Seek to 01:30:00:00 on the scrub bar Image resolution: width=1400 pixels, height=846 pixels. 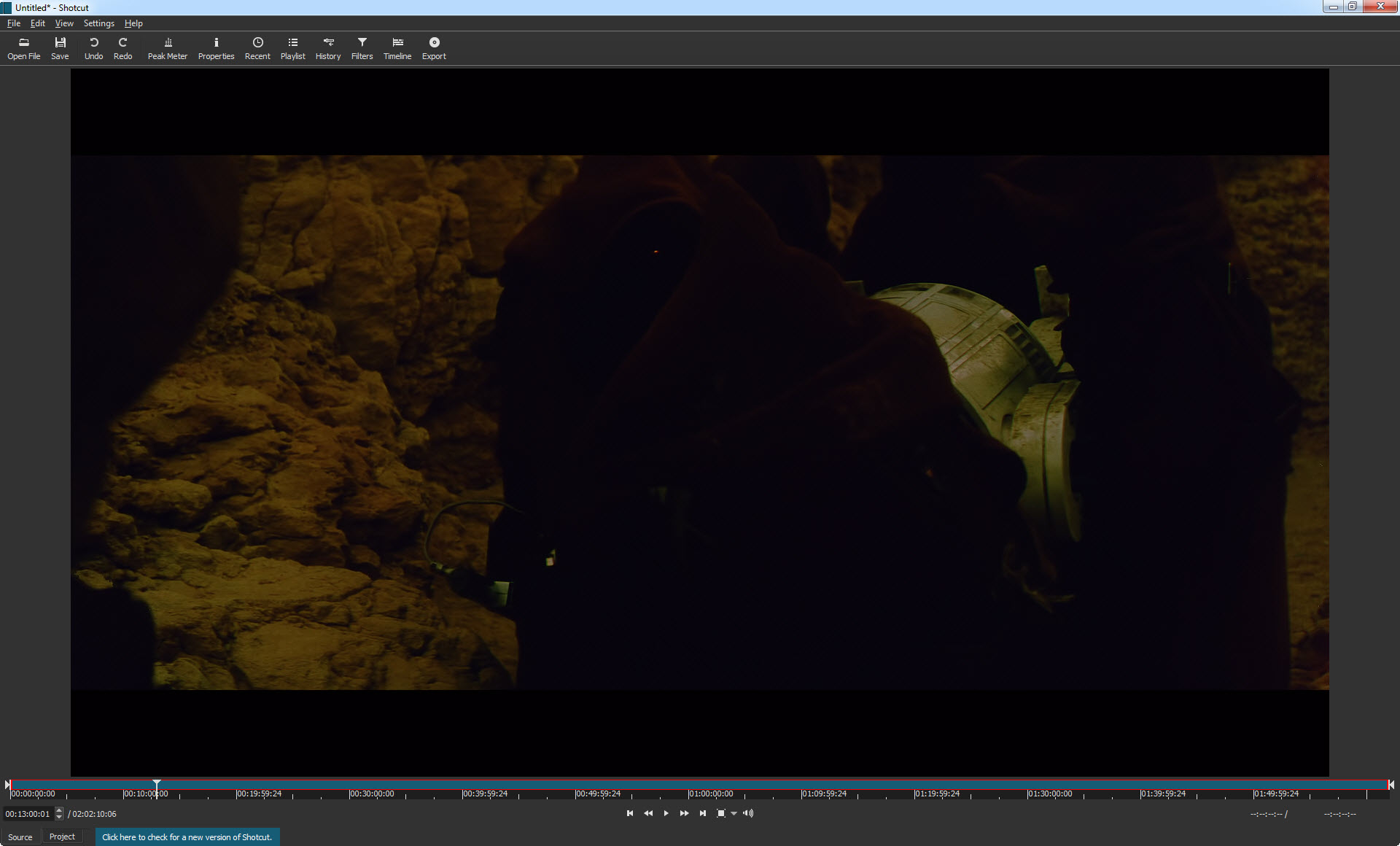tap(1050, 793)
